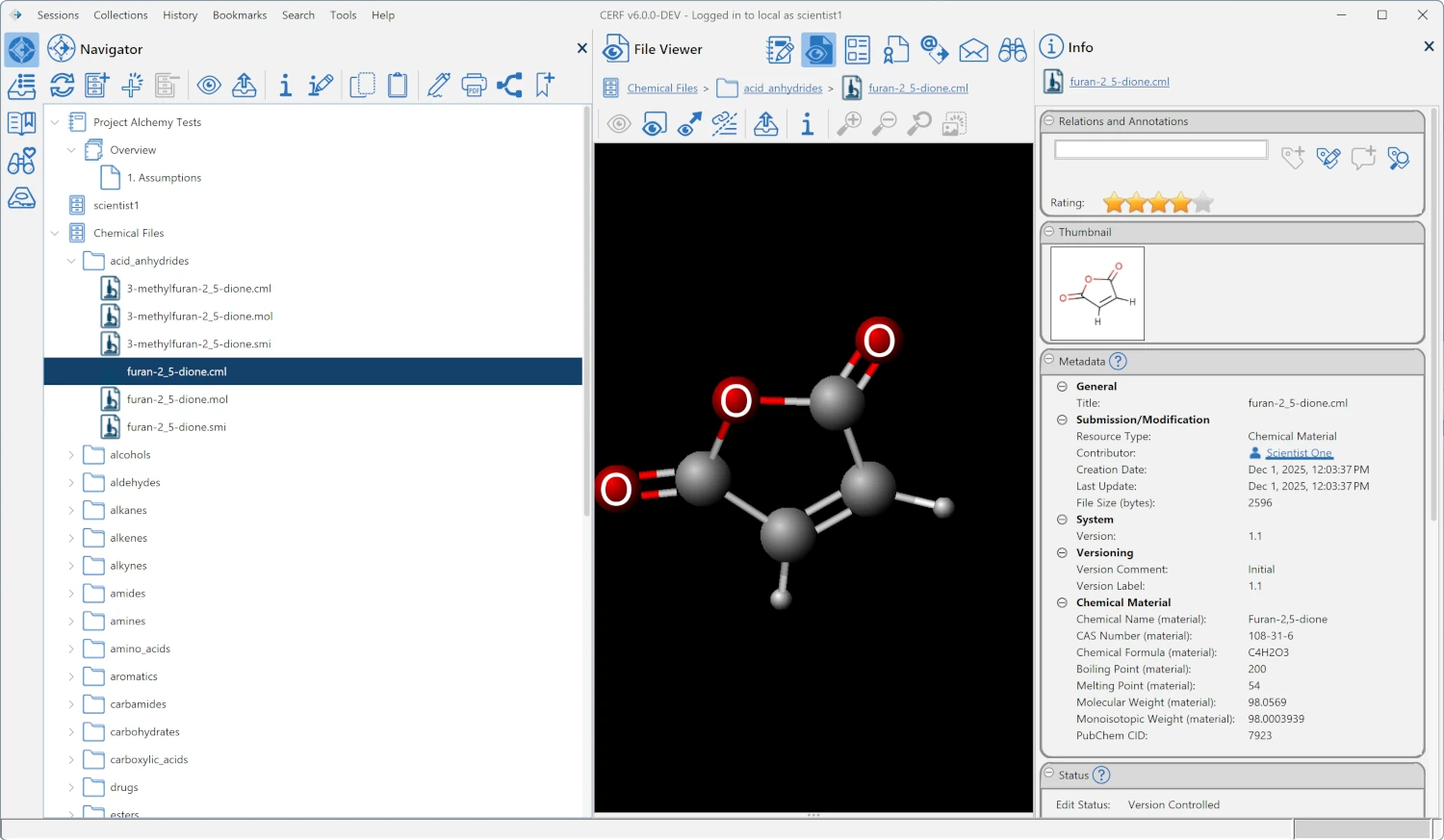Open the Collections menu
This screenshot has width=1444, height=840.
tap(120, 15)
